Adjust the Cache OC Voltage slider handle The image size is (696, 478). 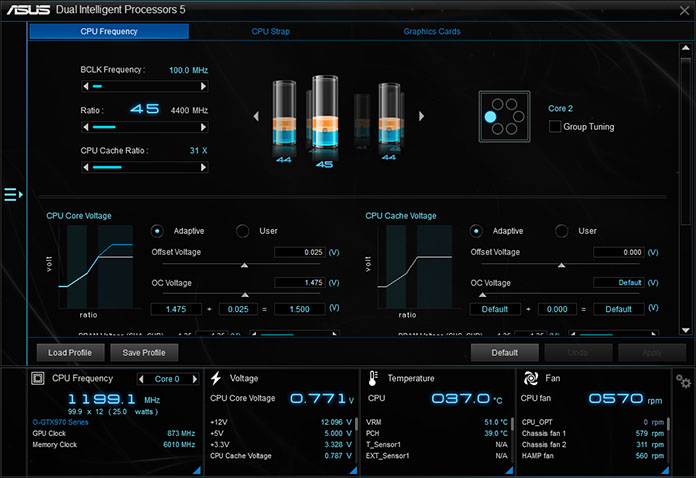point(482,295)
